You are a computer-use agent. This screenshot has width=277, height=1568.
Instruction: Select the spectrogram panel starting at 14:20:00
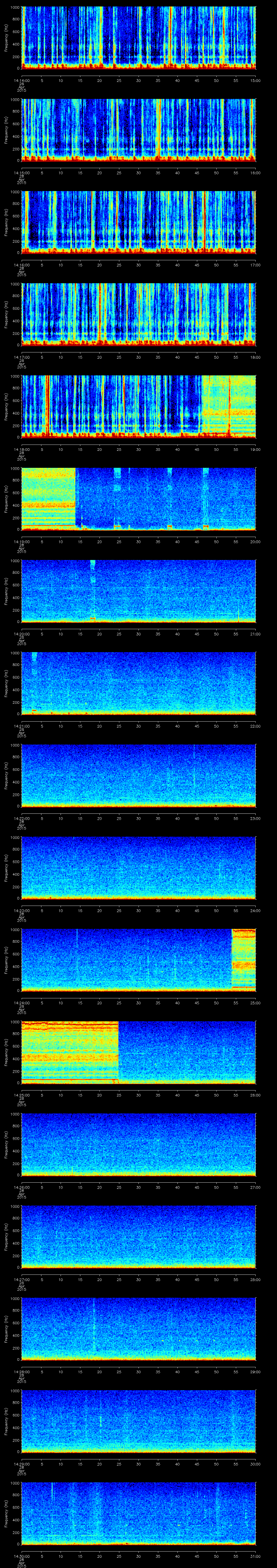click(139, 591)
